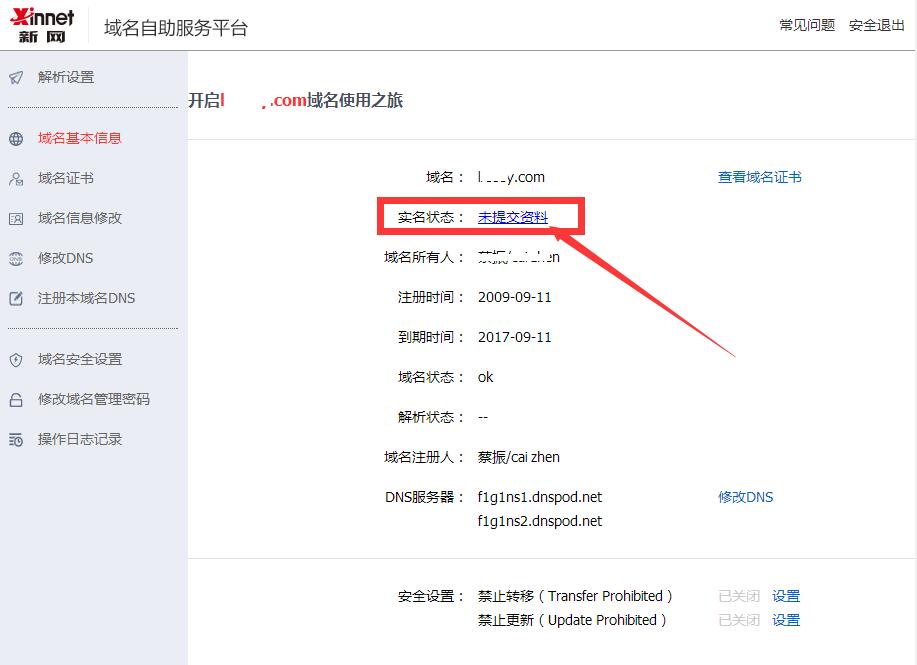Click domain status value ok
The image size is (917, 665).
click(x=485, y=377)
